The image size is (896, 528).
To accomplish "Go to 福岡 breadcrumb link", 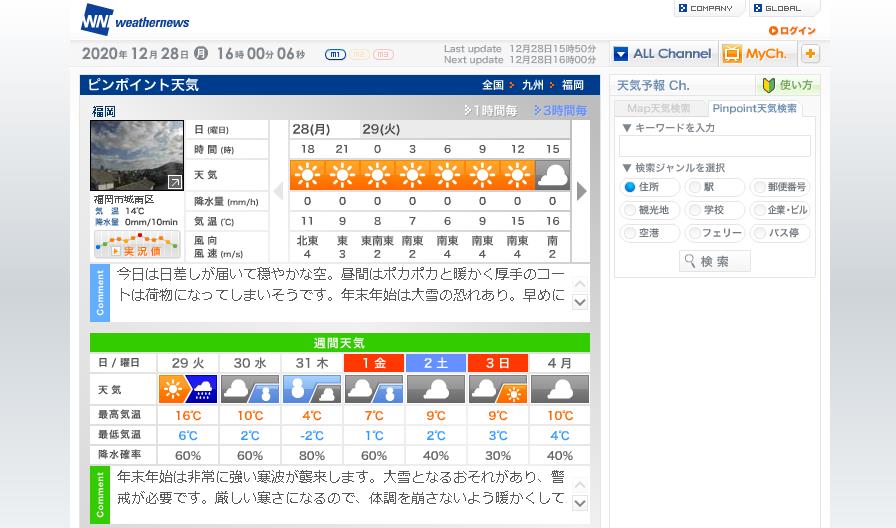I will tap(573, 85).
